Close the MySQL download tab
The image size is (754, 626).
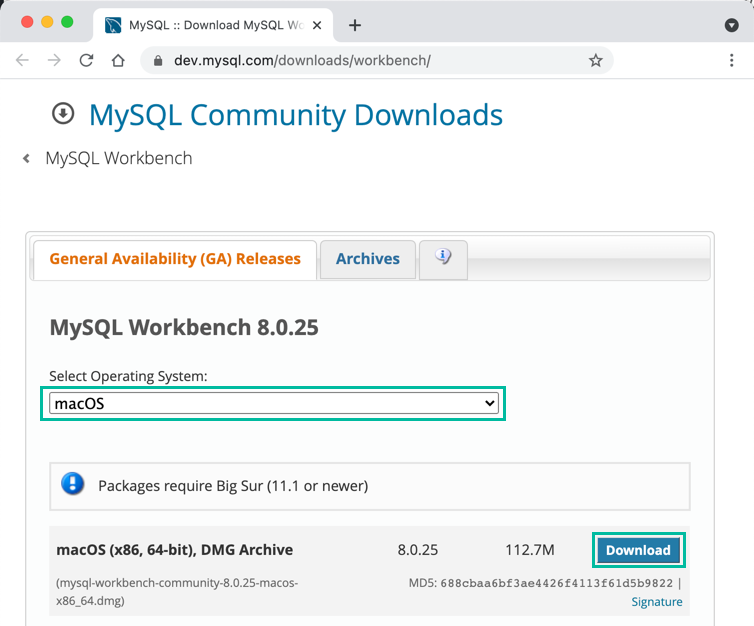point(317,25)
